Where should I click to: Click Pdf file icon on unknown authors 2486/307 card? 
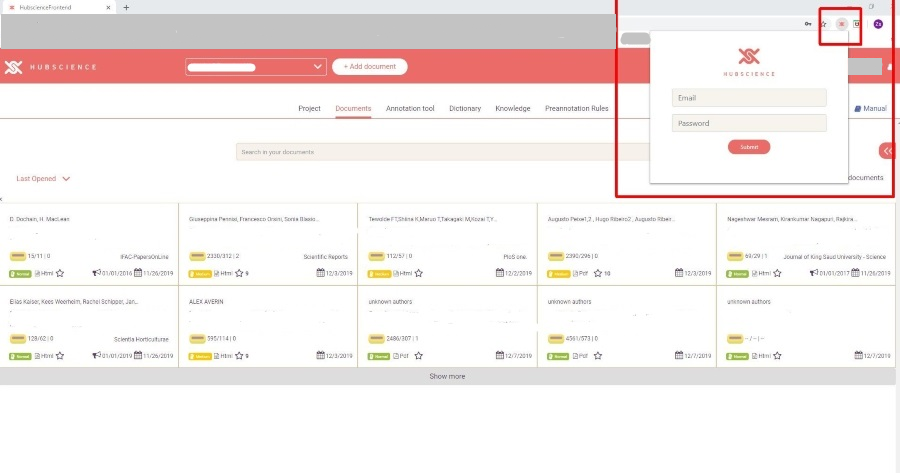[396, 356]
